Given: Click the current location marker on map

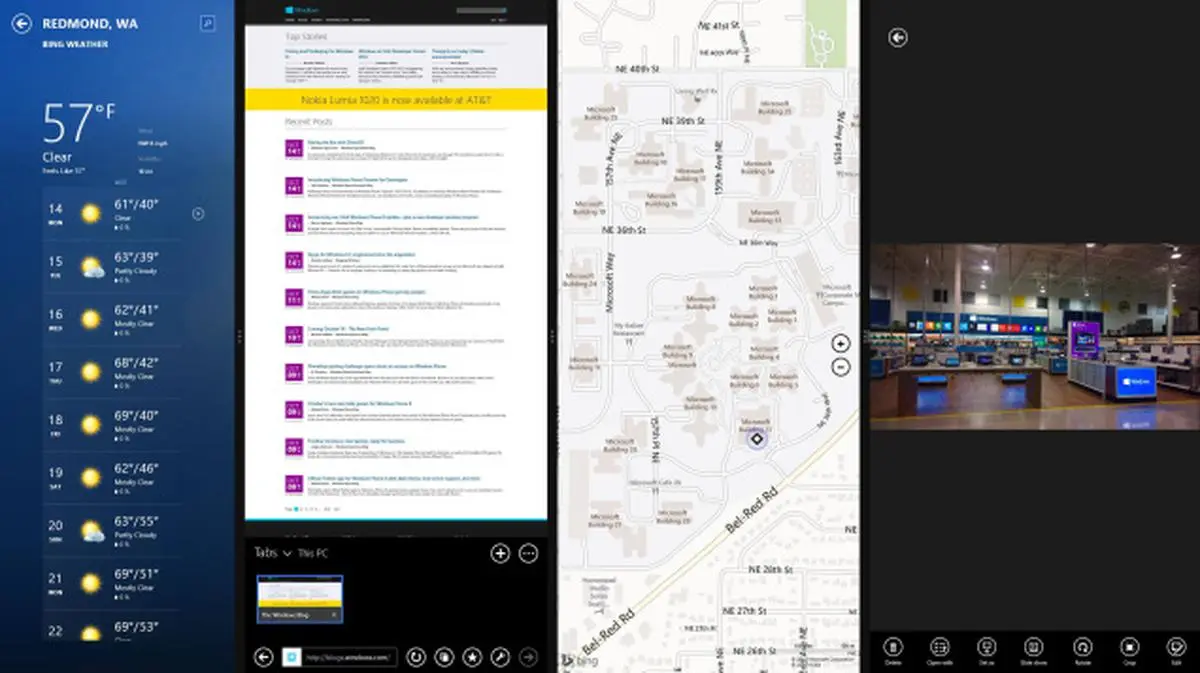Looking at the screenshot, I should point(757,438).
